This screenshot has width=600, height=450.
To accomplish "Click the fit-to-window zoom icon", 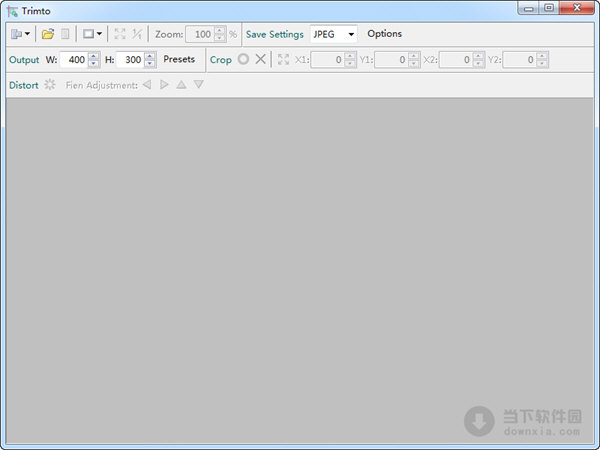I will click(120, 34).
